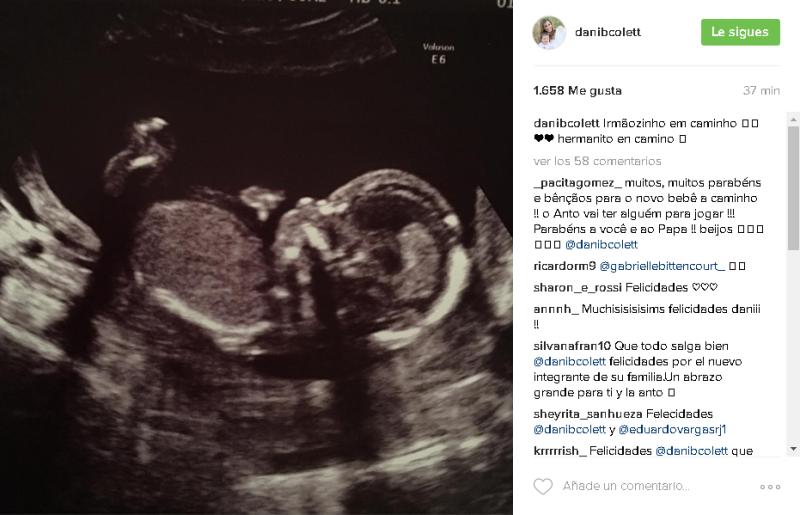Toggle the green Le sigues follow button
The image size is (800, 515).
tap(740, 32)
